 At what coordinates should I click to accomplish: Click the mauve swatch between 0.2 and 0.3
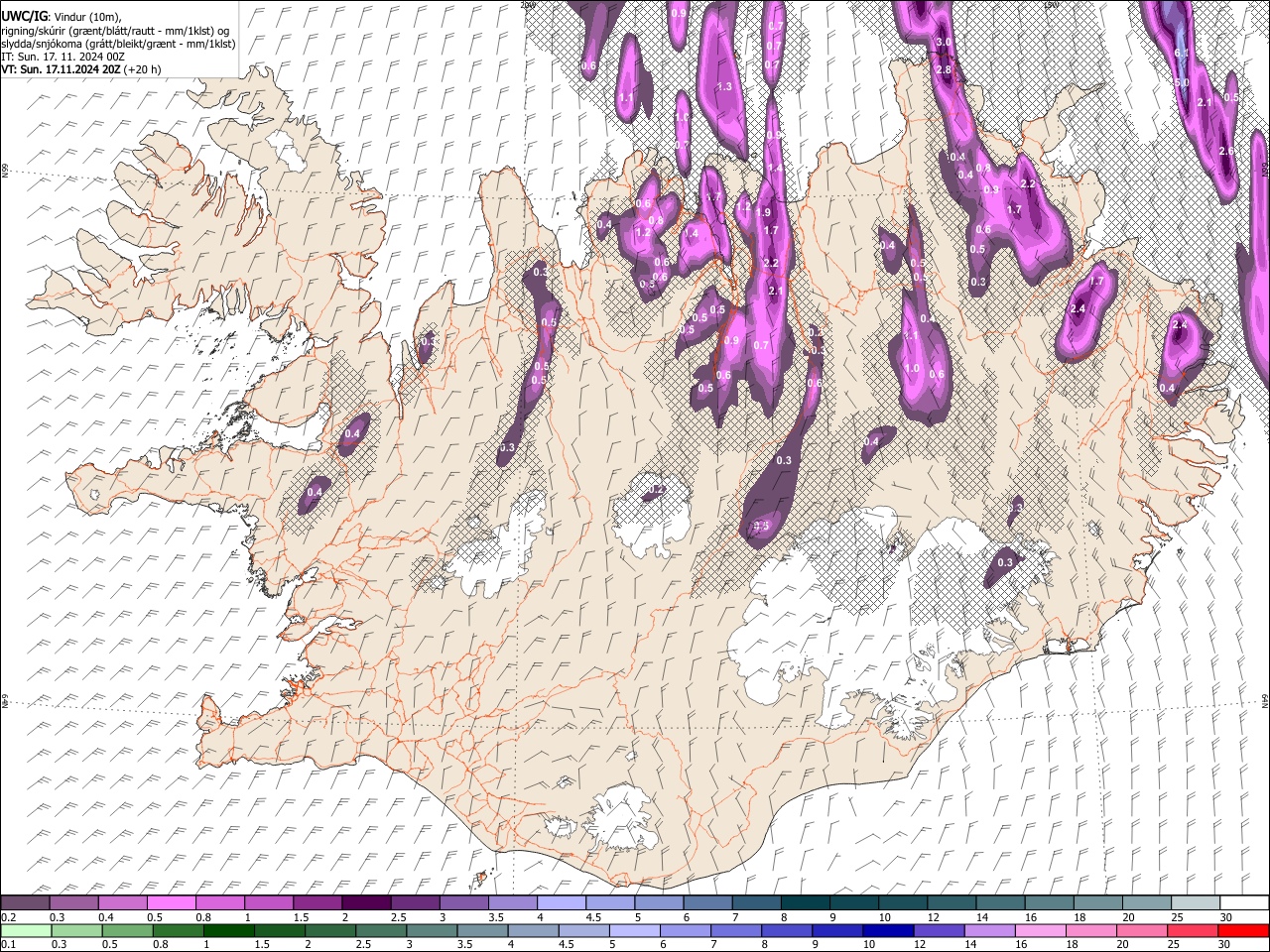[x=25, y=902]
